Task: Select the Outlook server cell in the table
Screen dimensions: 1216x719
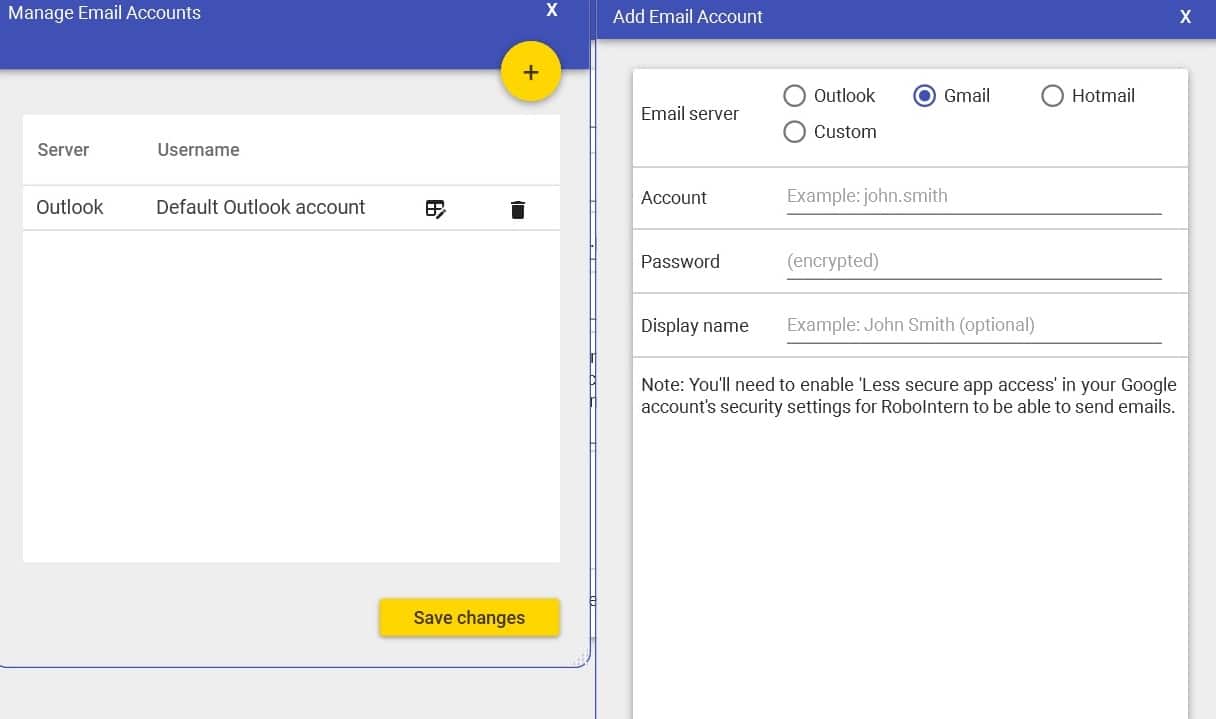Action: click(x=70, y=208)
